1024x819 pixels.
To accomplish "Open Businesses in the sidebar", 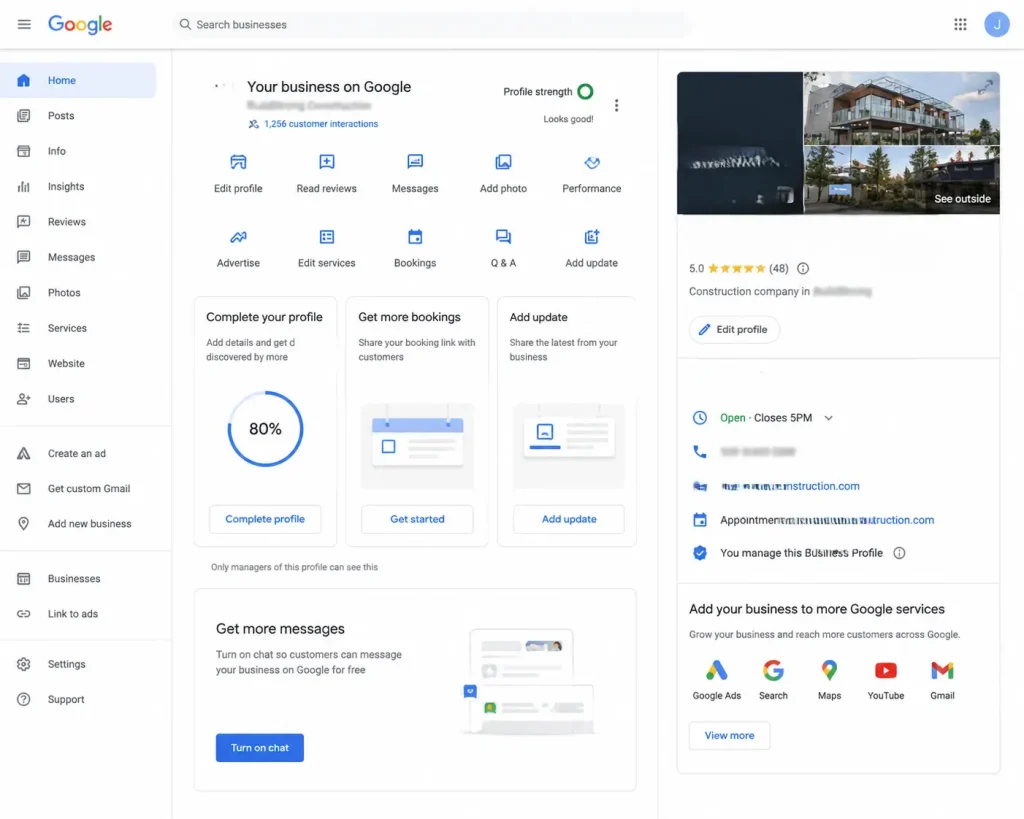I will pyautogui.click(x=78, y=579).
